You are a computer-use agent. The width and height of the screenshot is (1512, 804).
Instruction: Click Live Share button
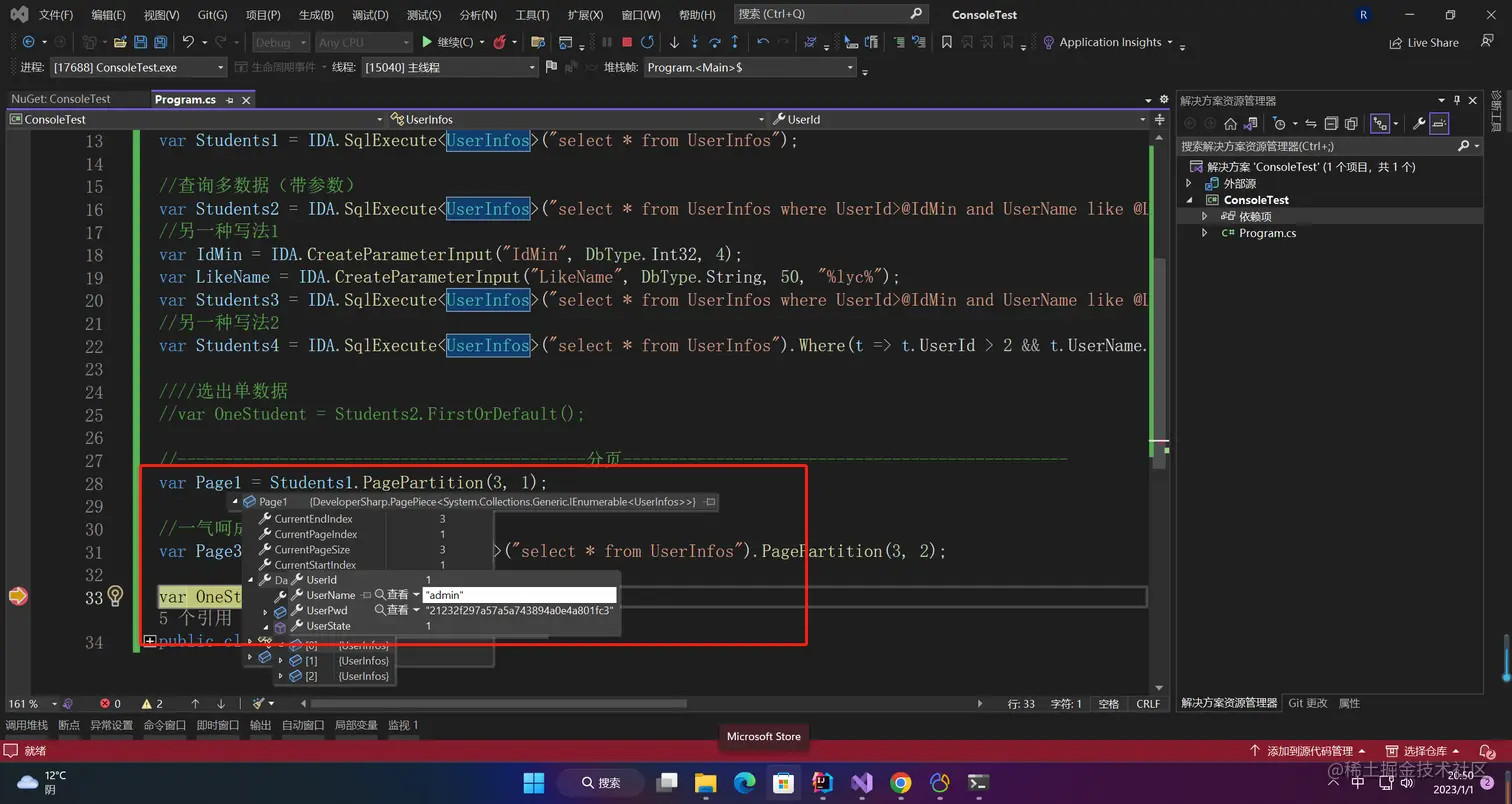coord(1424,43)
